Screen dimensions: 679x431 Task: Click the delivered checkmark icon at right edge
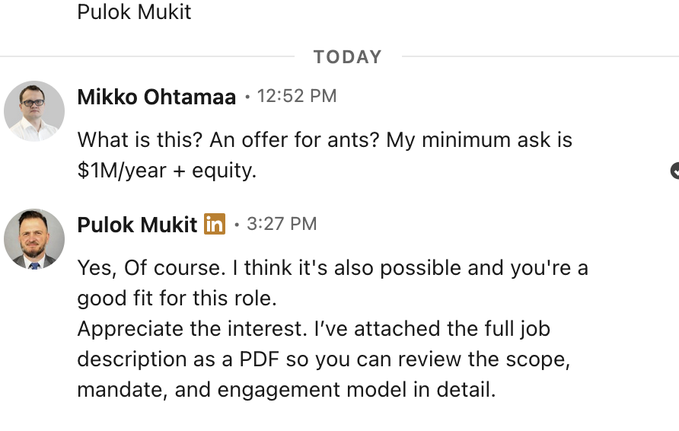pyautogui.click(x=674, y=171)
